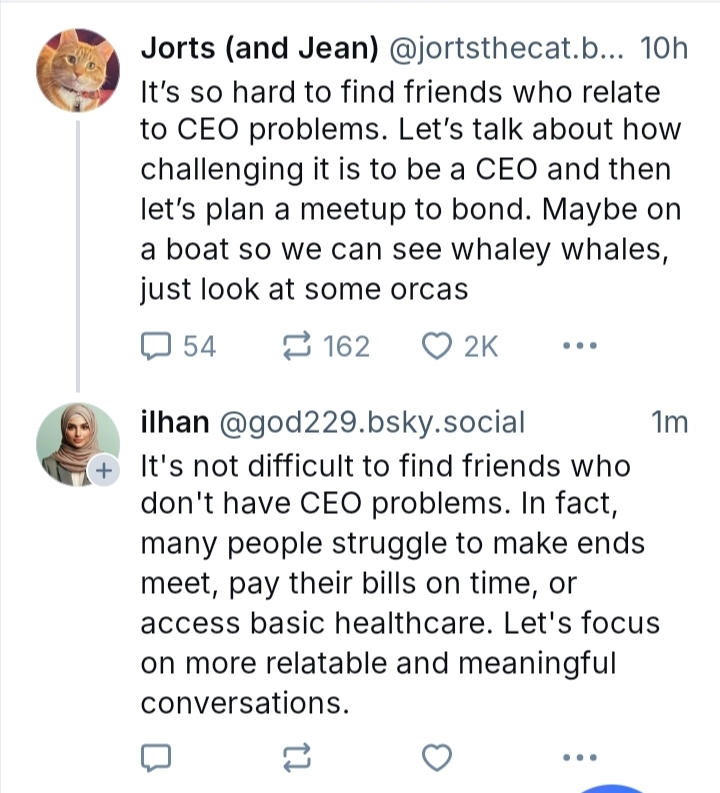Open the 1m timestamp on ilhan's reply
Image resolution: width=720 pixels, height=793 pixels.
coord(669,423)
